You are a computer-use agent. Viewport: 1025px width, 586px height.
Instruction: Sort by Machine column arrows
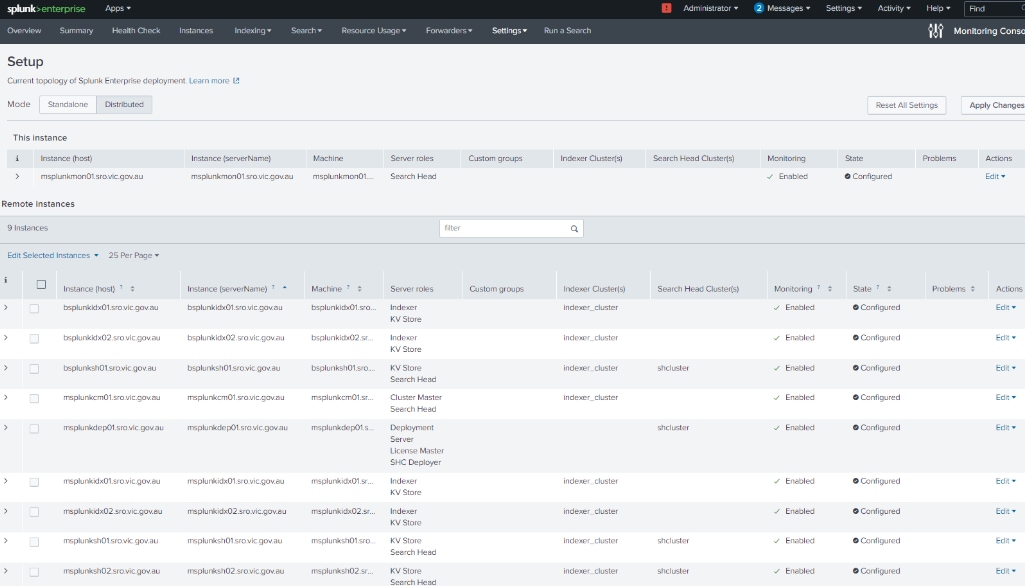point(360,288)
